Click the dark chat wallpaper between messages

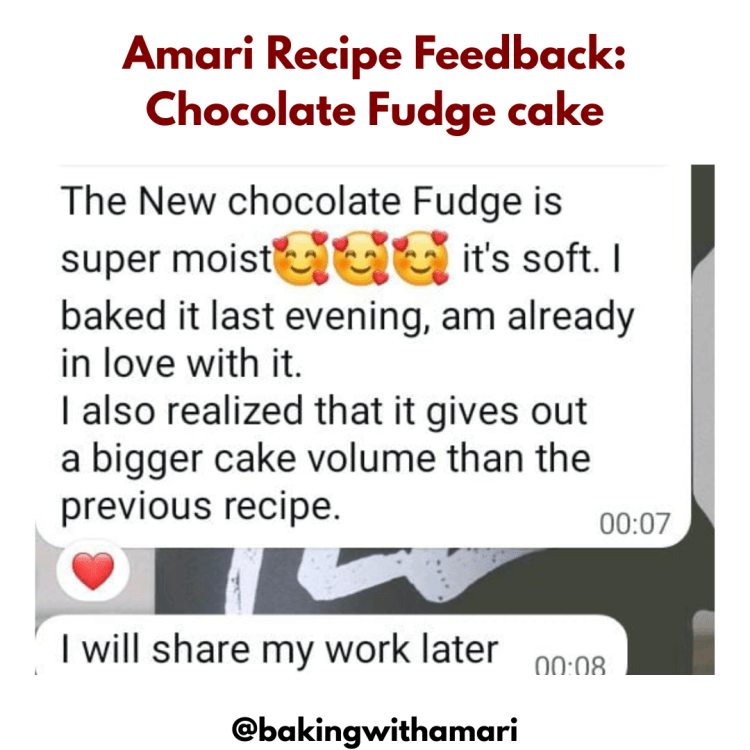(x=421, y=581)
